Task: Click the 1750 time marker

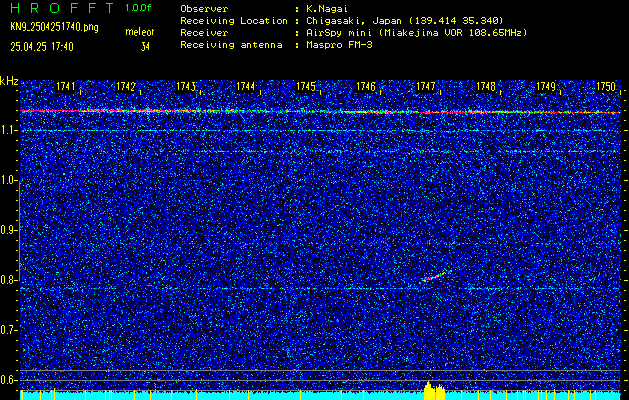Action: [606, 86]
